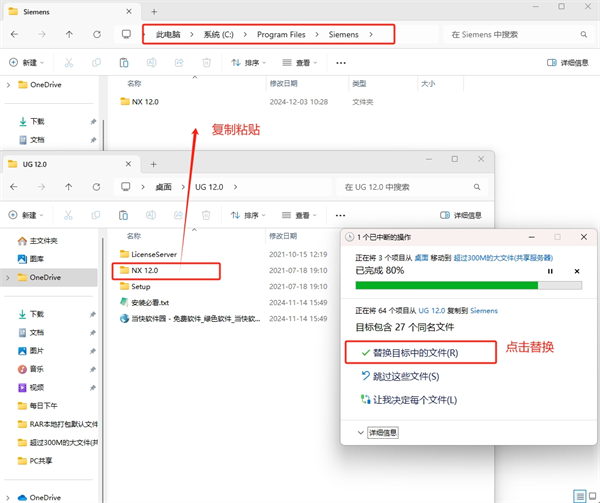Go up one folder in UG 12.0 window
600x503 pixels.
click(x=68, y=186)
